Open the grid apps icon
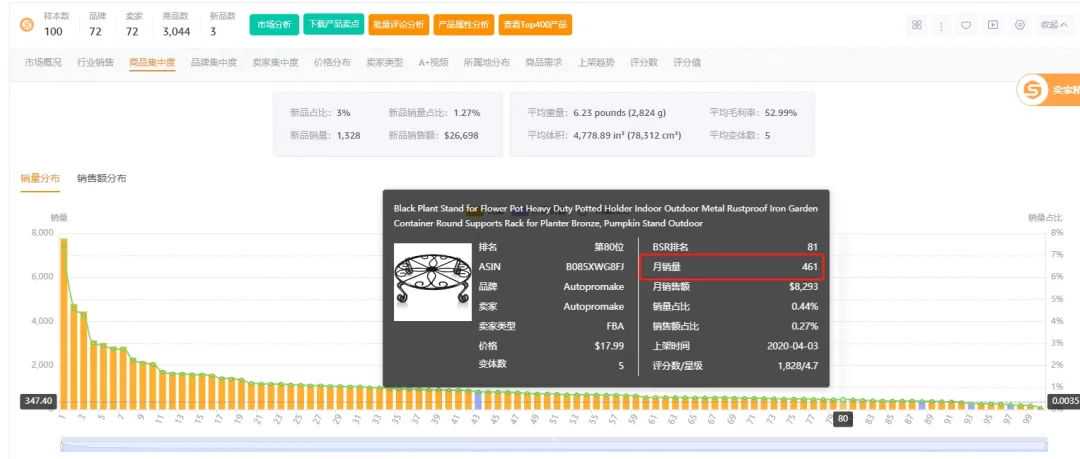 coord(917,25)
